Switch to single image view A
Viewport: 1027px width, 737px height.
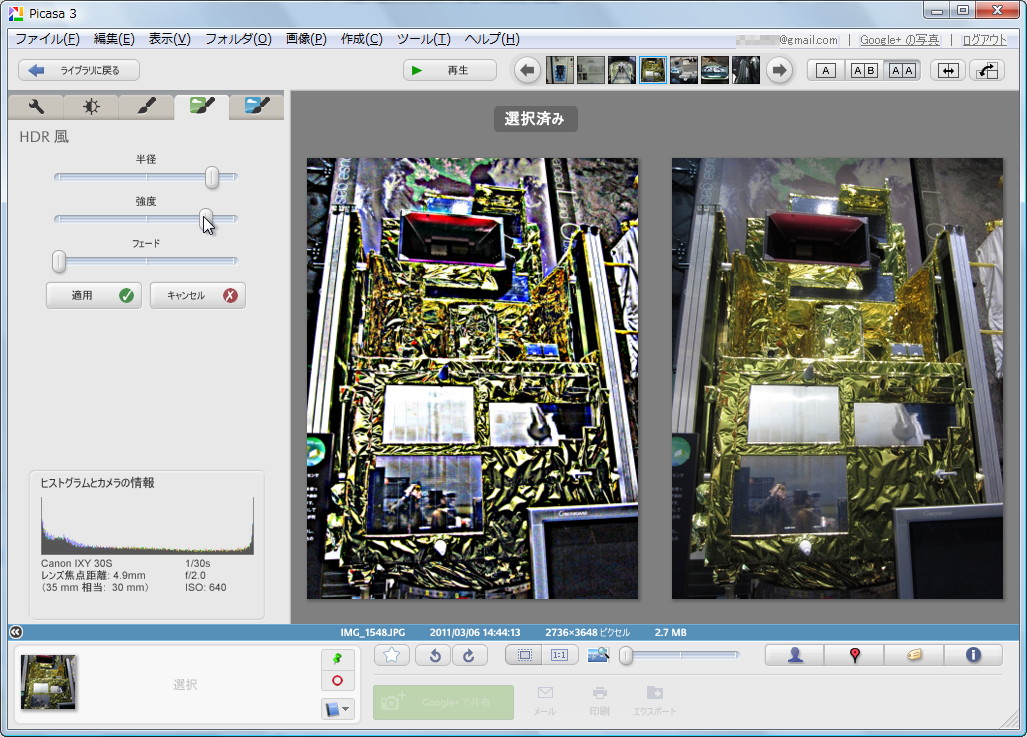click(x=826, y=70)
